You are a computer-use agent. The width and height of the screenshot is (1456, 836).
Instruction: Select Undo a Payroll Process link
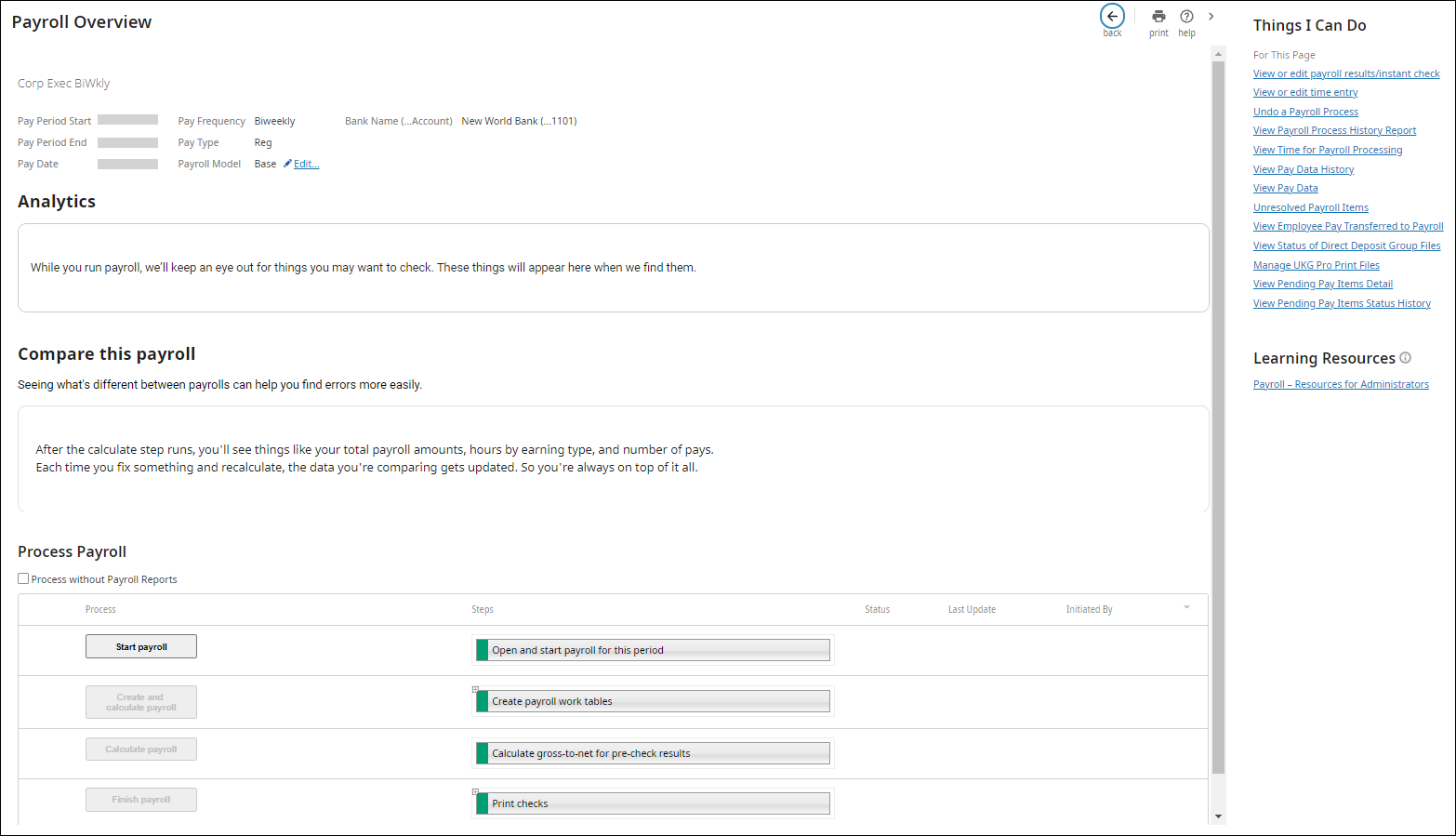click(x=1305, y=112)
